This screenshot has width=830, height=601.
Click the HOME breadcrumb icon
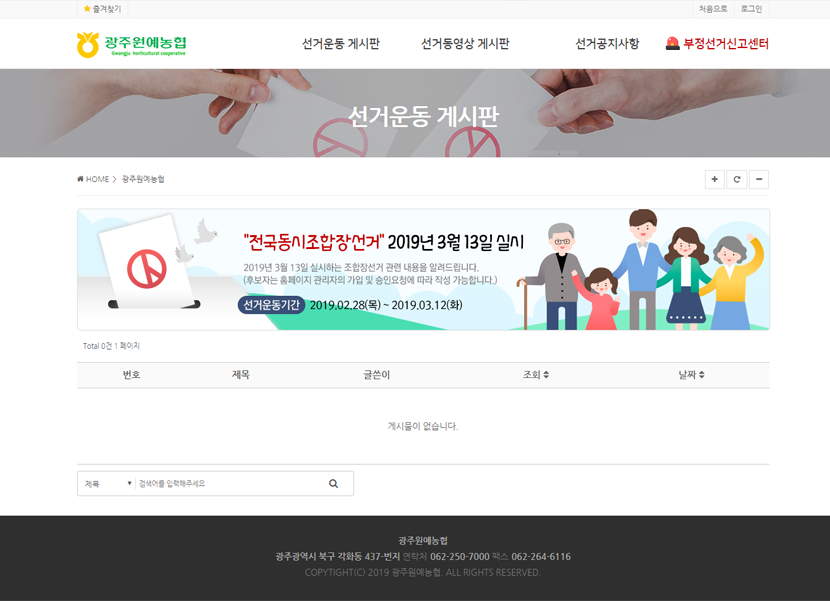click(x=80, y=179)
